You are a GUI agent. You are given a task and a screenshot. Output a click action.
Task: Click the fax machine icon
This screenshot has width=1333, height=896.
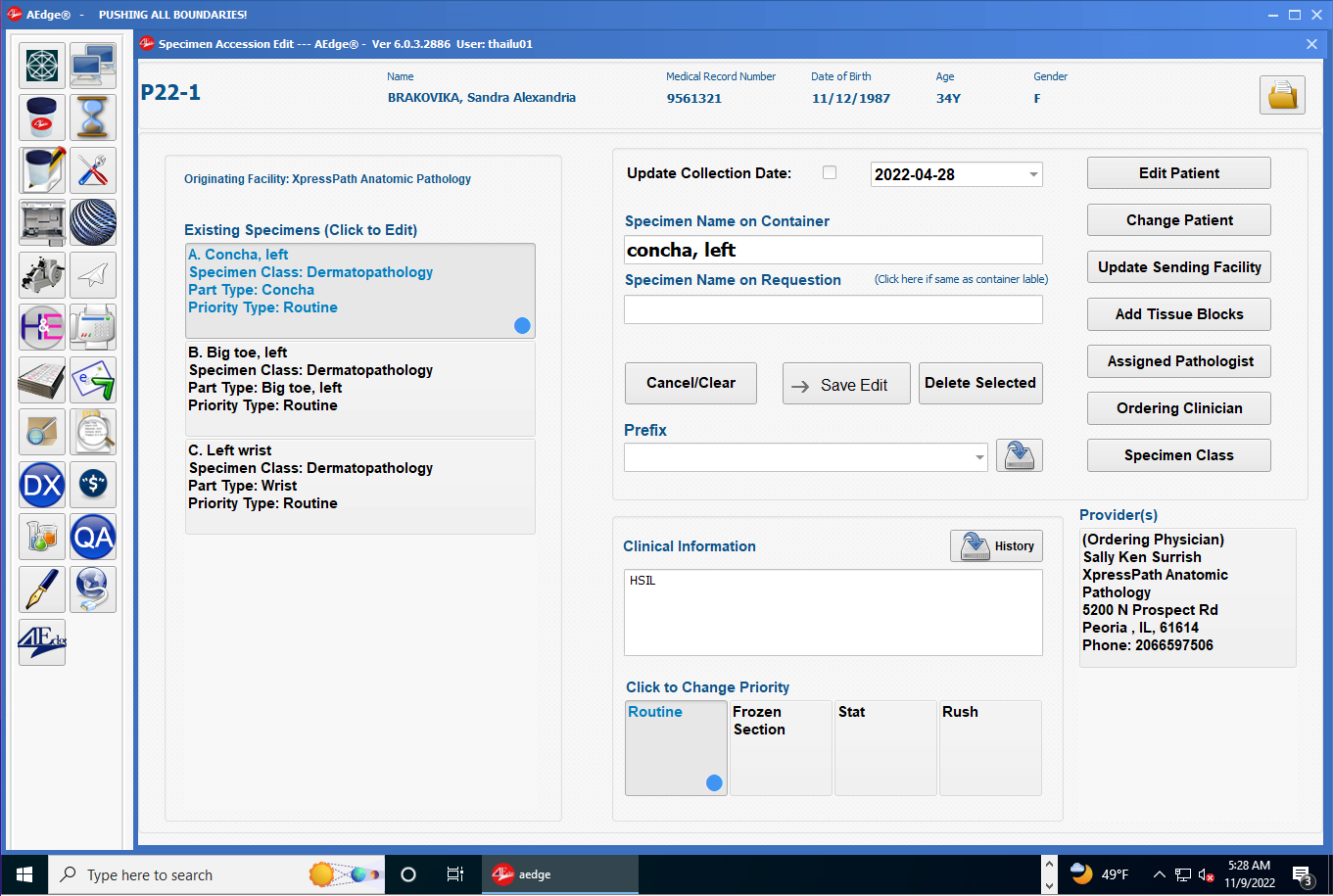93,327
